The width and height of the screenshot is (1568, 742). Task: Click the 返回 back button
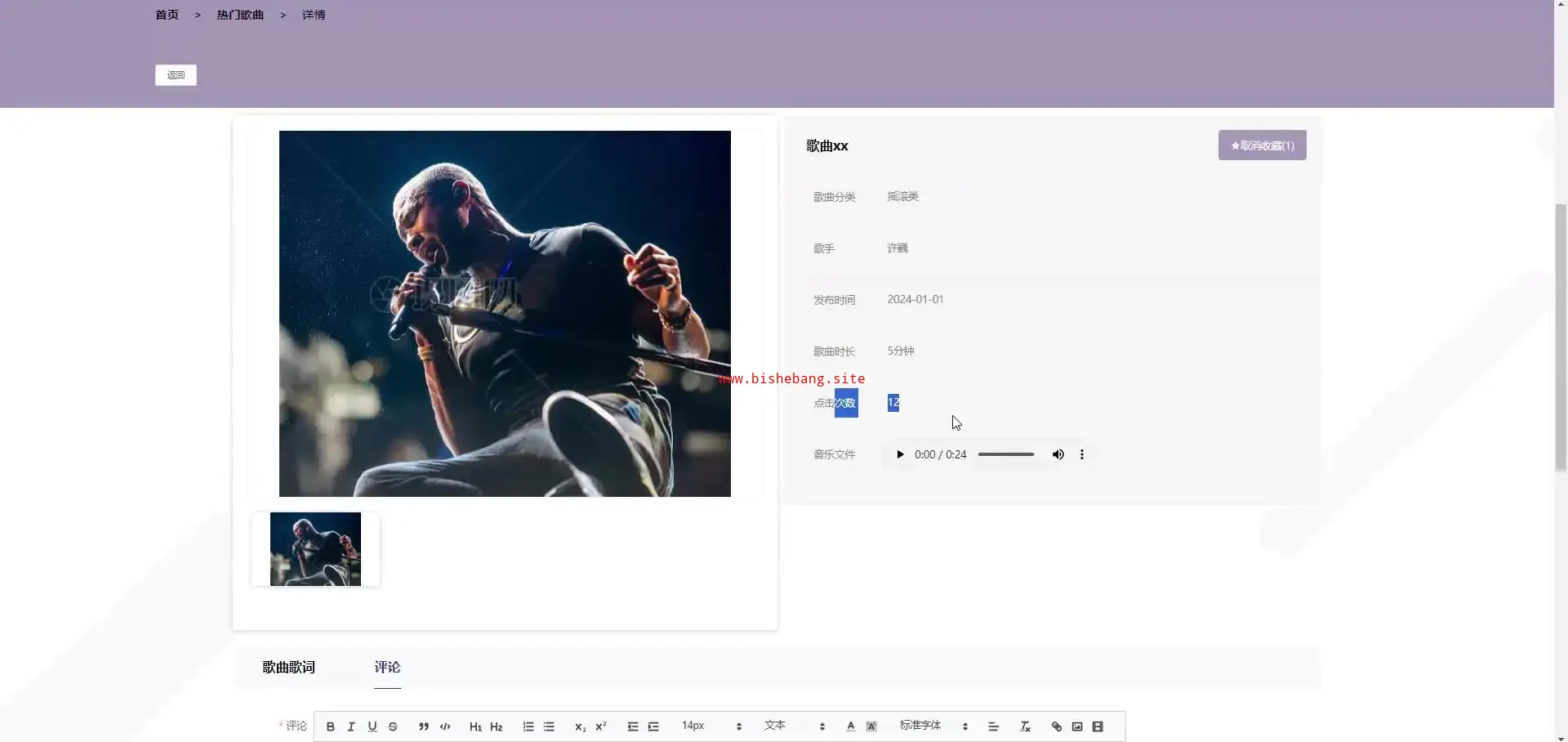176,75
